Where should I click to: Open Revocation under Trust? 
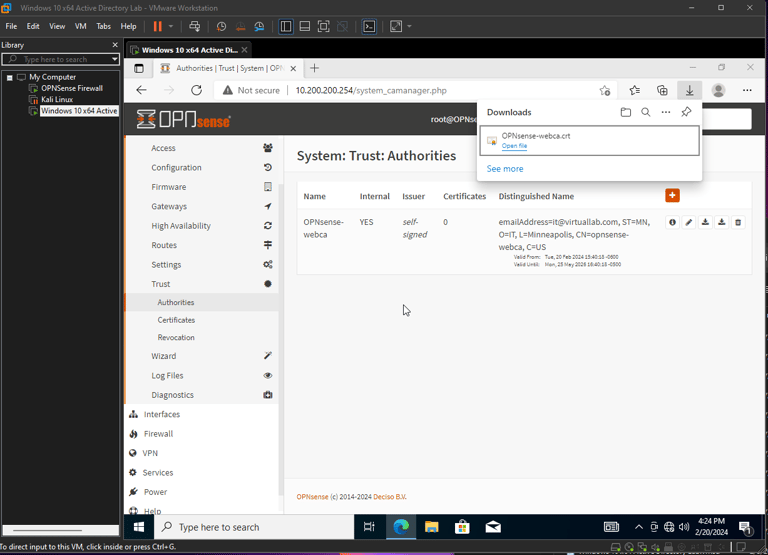(176, 338)
